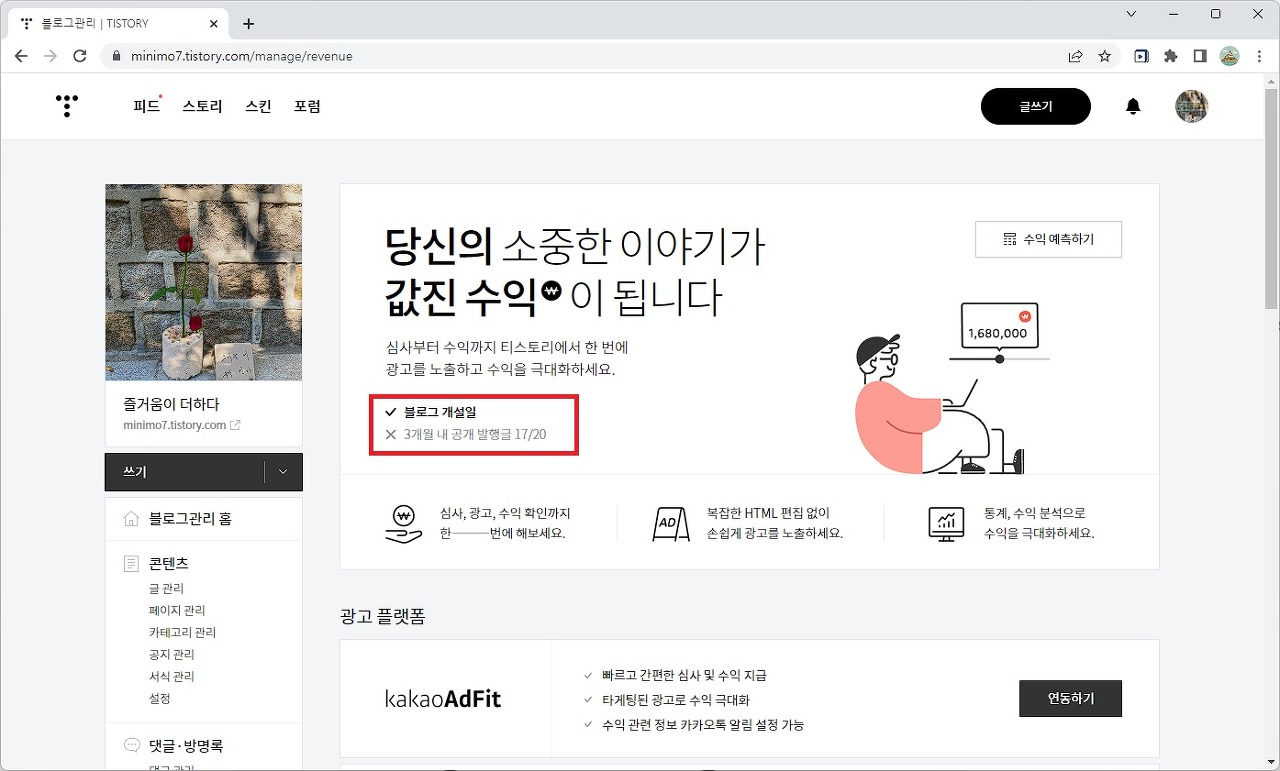
Task: Open the Tistory logo home
Action: point(66,106)
